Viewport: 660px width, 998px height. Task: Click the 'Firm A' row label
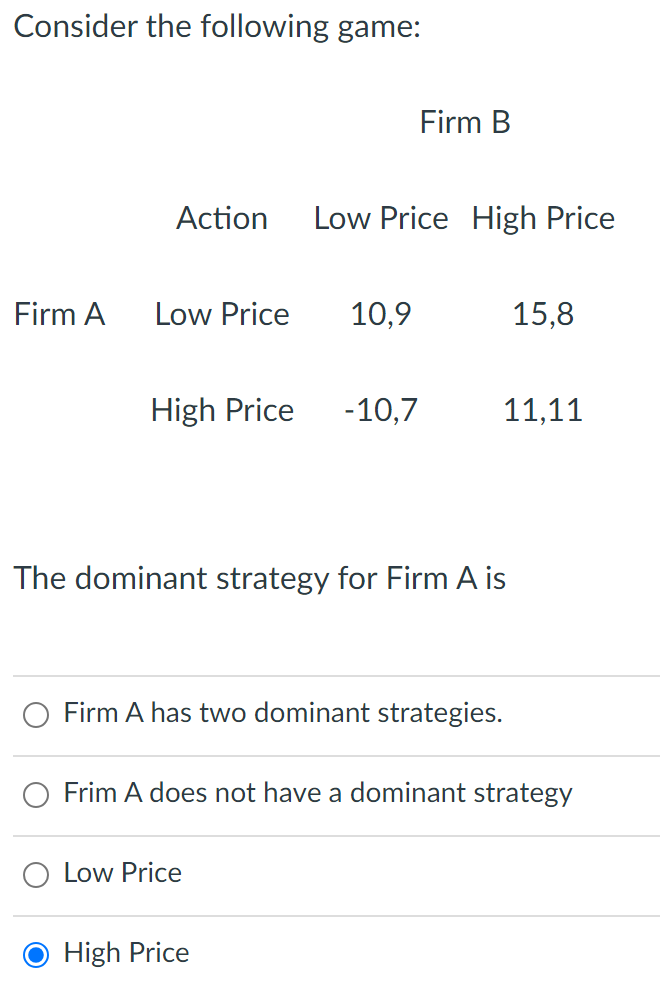(x=60, y=314)
